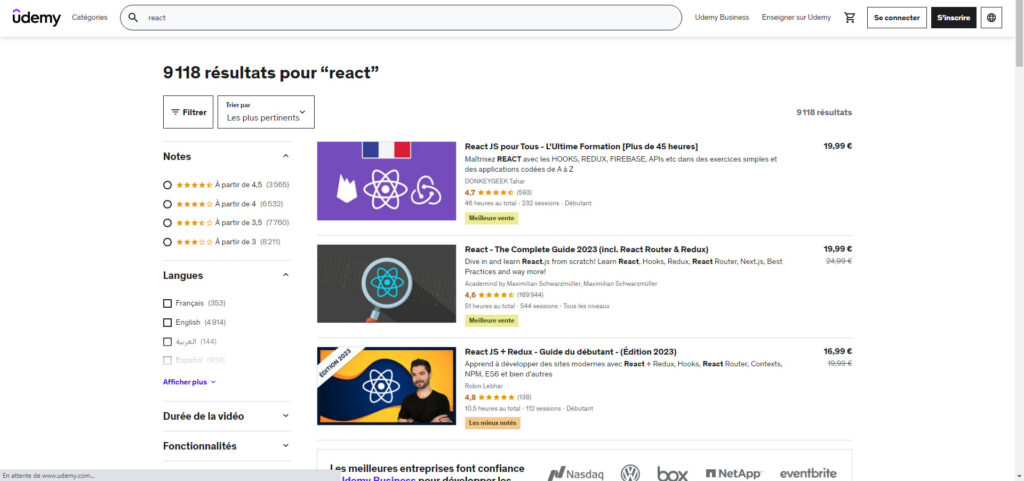1024x481 pixels.
Task: Open React - The Complete Guide 2023 title
Action: [586, 249]
